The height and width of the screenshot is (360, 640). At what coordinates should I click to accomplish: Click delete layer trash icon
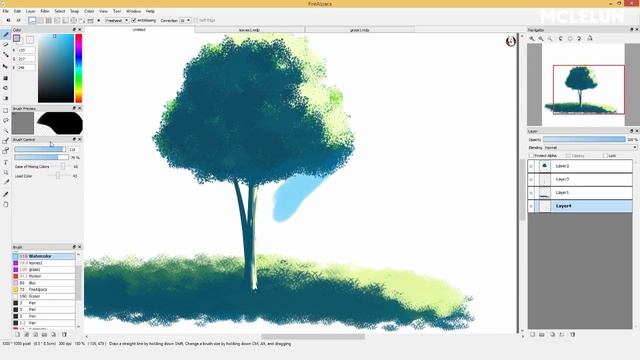pos(573,334)
